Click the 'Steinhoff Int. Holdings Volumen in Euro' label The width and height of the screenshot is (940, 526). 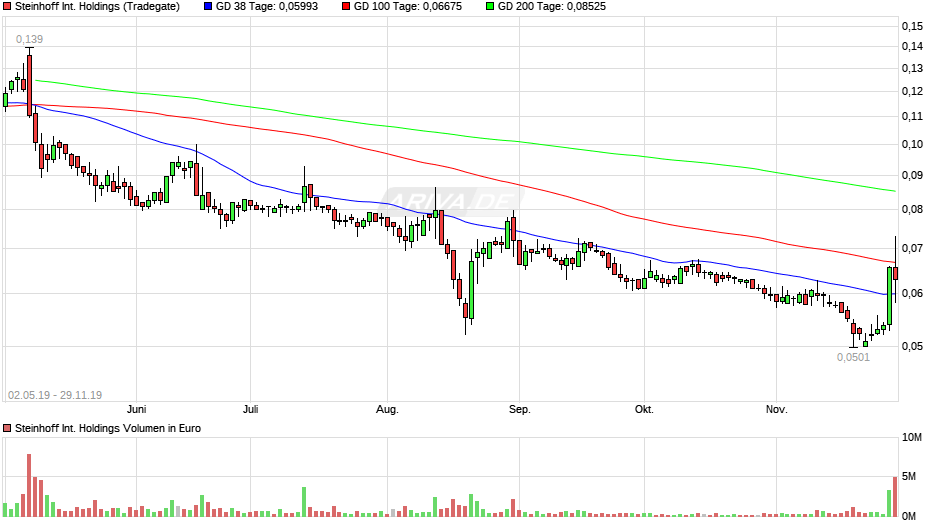(108, 428)
